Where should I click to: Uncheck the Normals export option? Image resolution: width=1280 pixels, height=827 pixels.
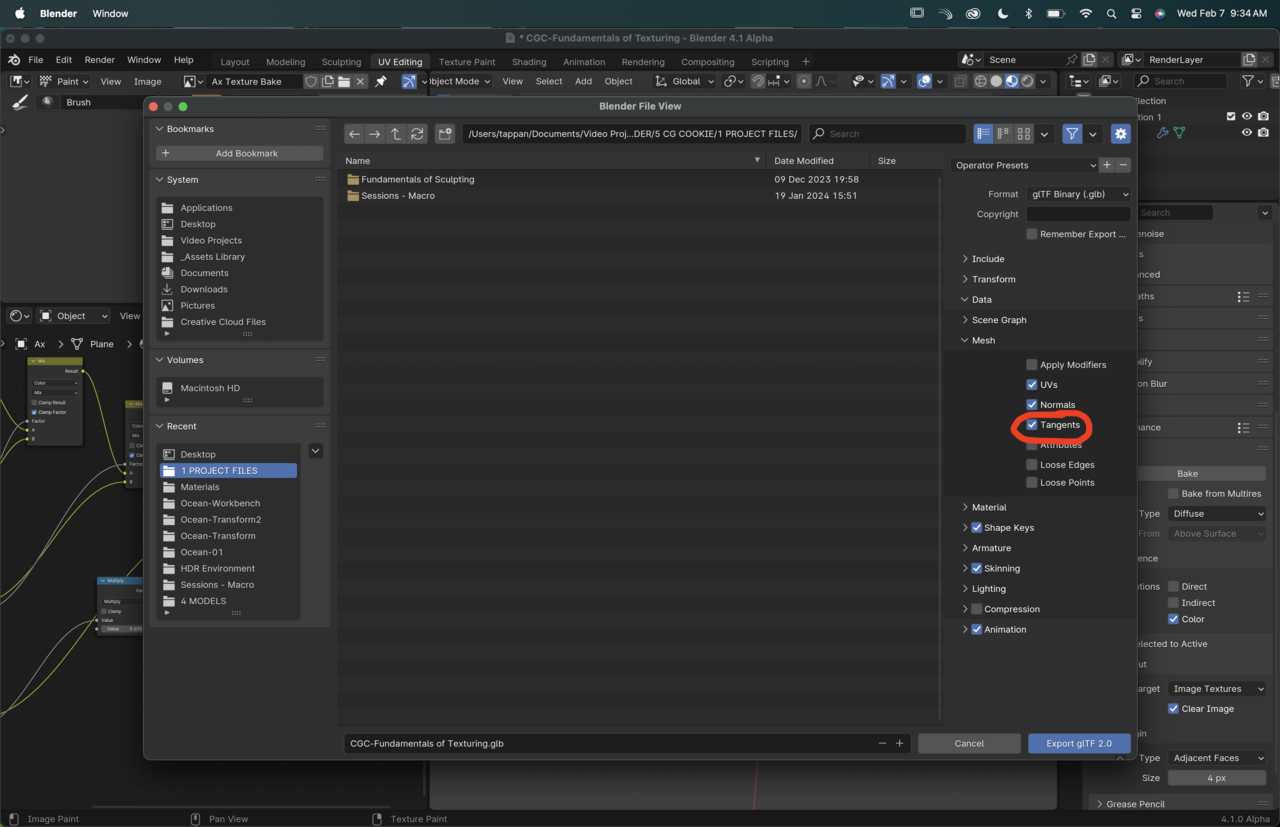click(1032, 405)
